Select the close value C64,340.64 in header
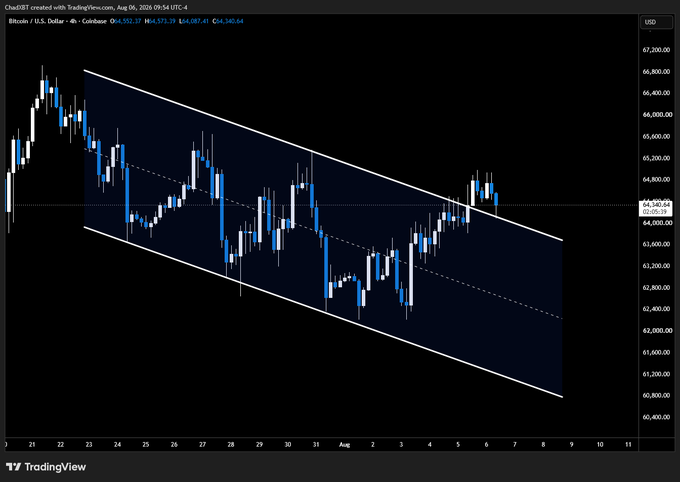This screenshot has width=680, height=482. click(228, 21)
